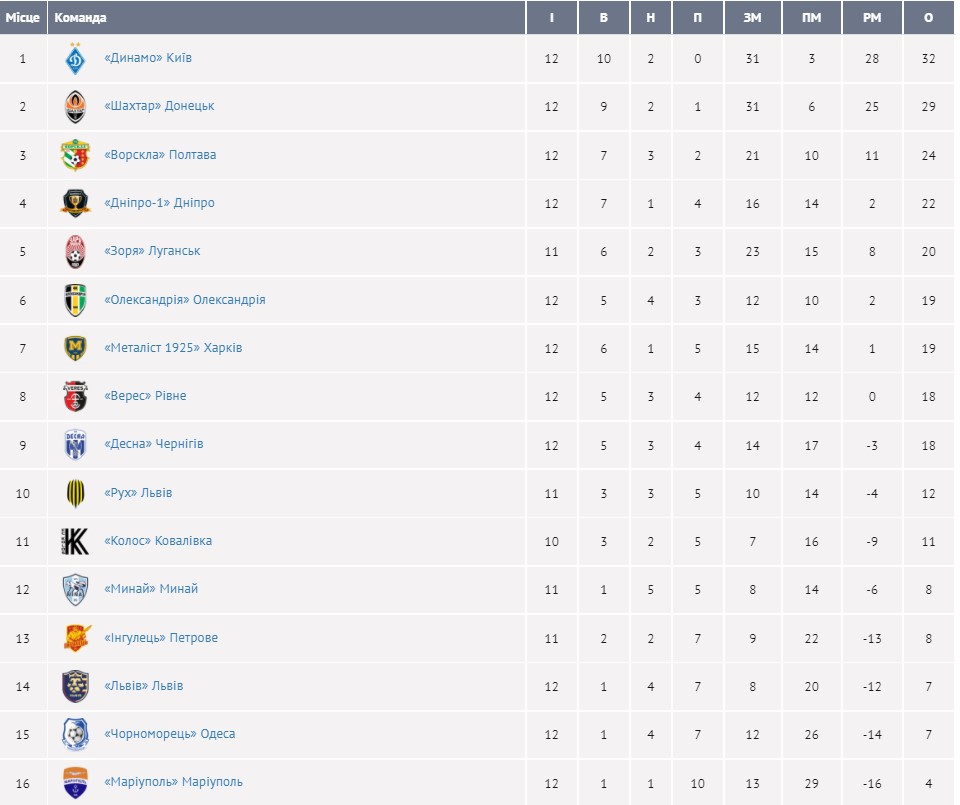Viewport: 960px width, 805px height.
Task: Click the Dnipro-1 team emblem
Action: [x=75, y=203]
